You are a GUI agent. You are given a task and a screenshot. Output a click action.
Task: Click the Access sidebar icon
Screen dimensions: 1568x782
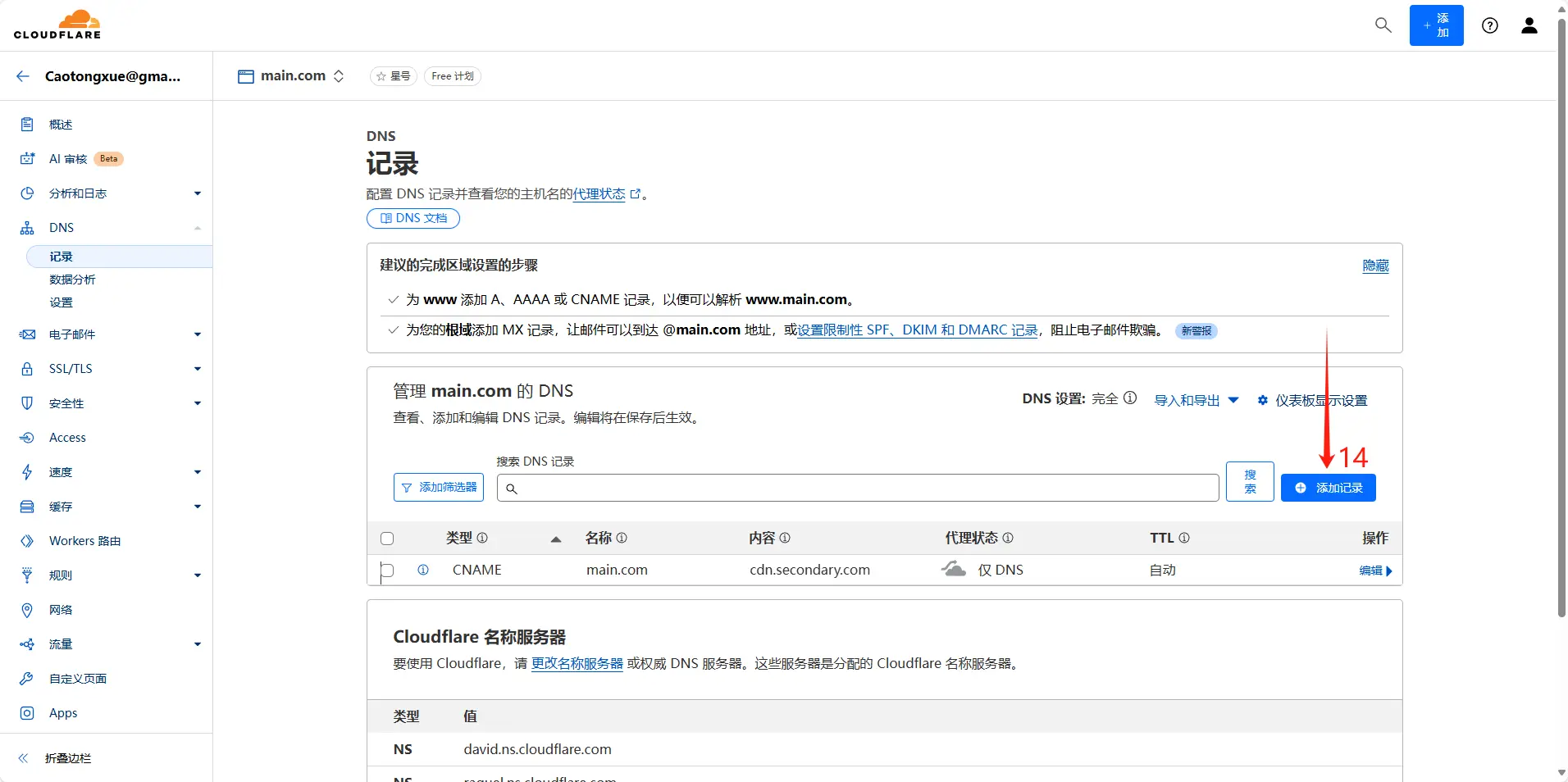[x=27, y=438]
